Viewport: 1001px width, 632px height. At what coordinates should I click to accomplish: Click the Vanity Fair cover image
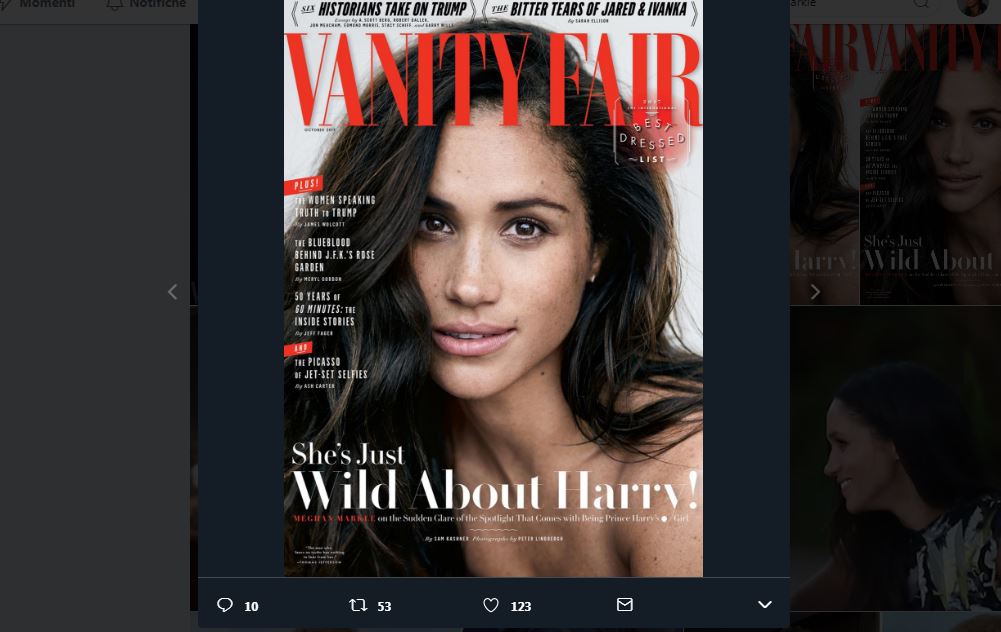click(x=493, y=288)
